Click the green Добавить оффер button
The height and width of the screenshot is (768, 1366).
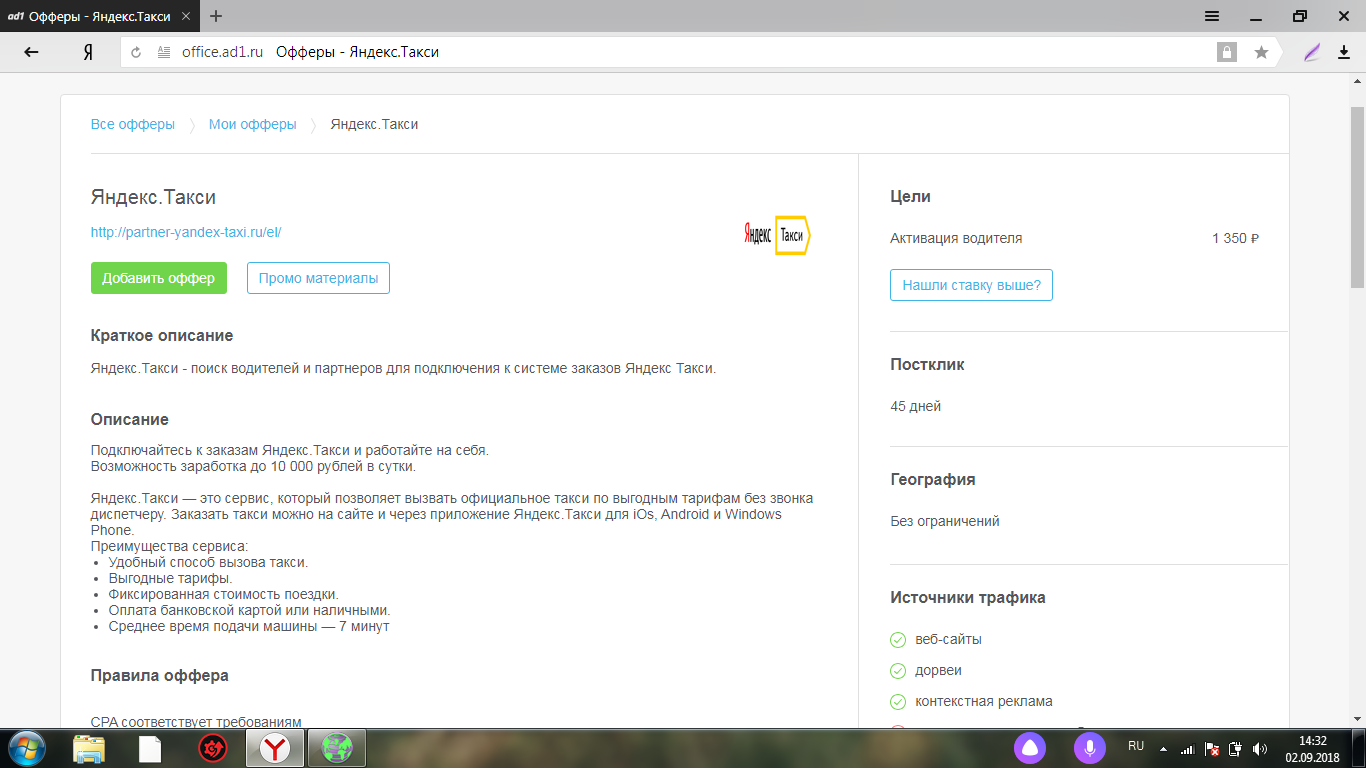pyautogui.click(x=159, y=278)
